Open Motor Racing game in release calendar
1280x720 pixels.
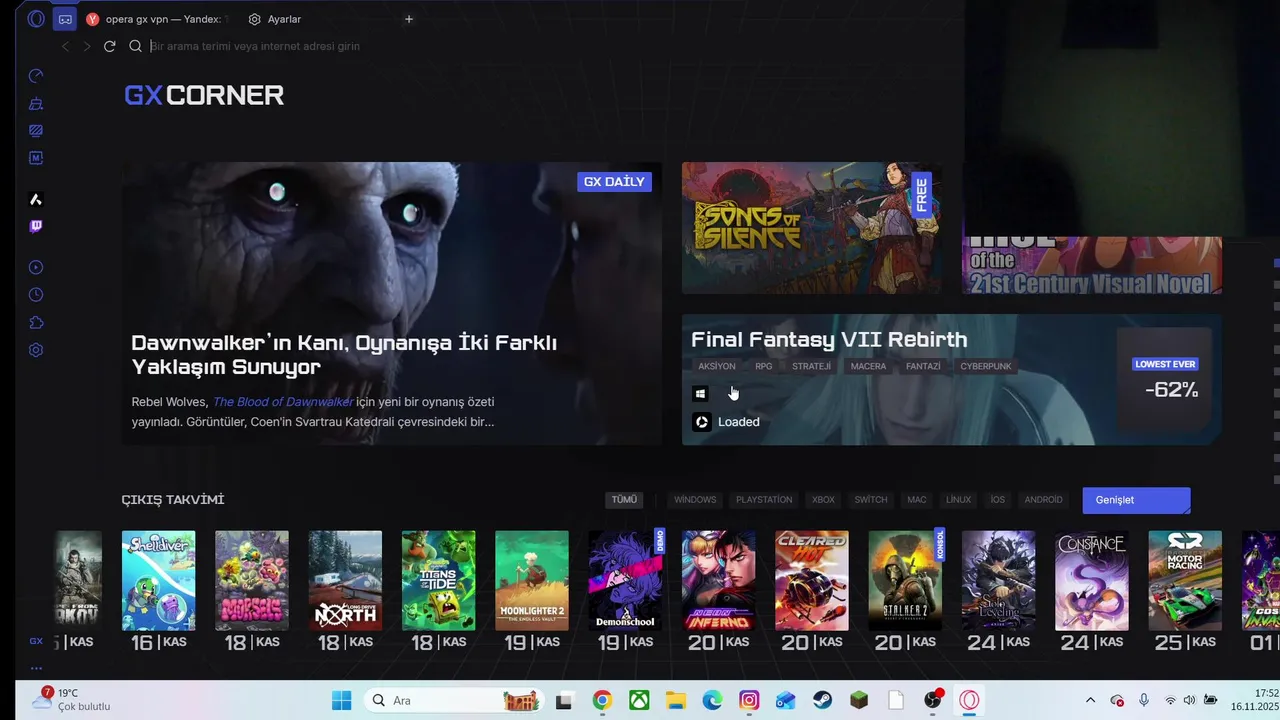pos(1185,581)
